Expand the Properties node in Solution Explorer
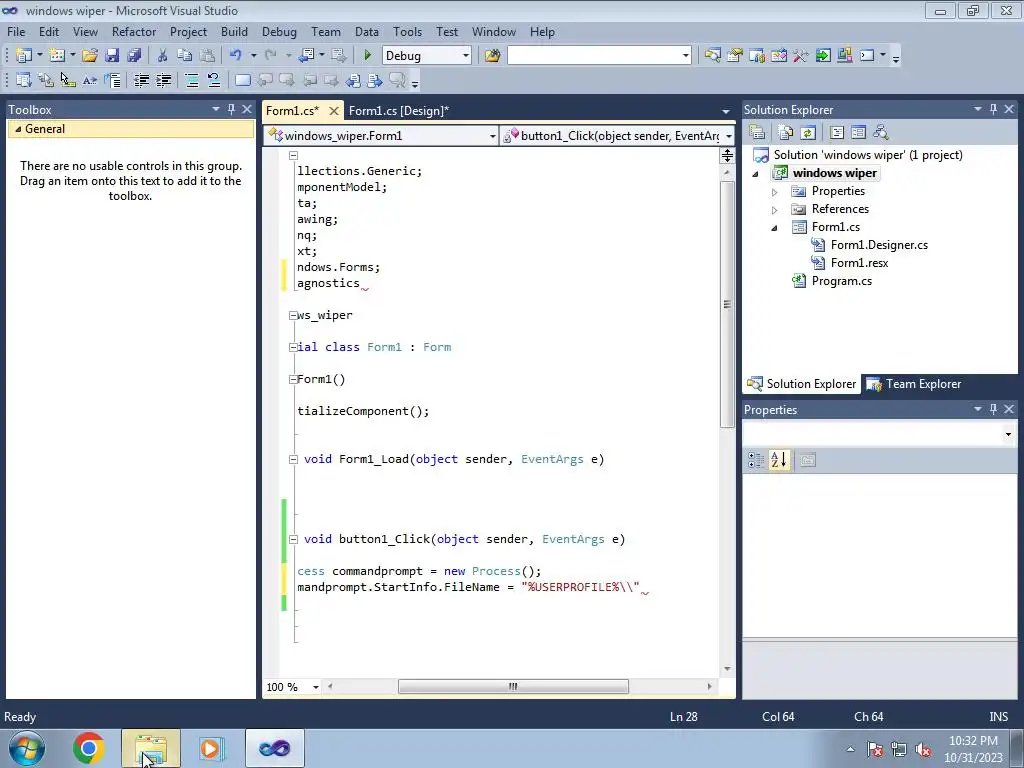Viewport: 1024px width, 768px height. tap(775, 192)
